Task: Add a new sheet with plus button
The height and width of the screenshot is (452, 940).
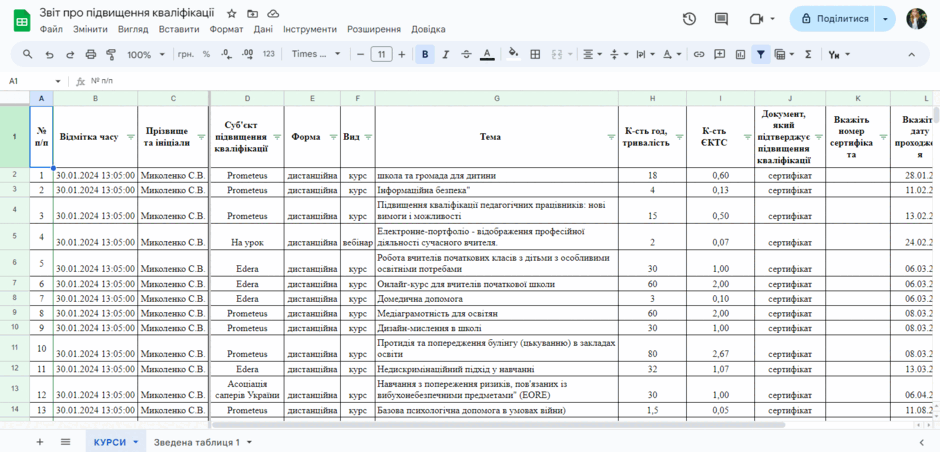Action: [40, 442]
